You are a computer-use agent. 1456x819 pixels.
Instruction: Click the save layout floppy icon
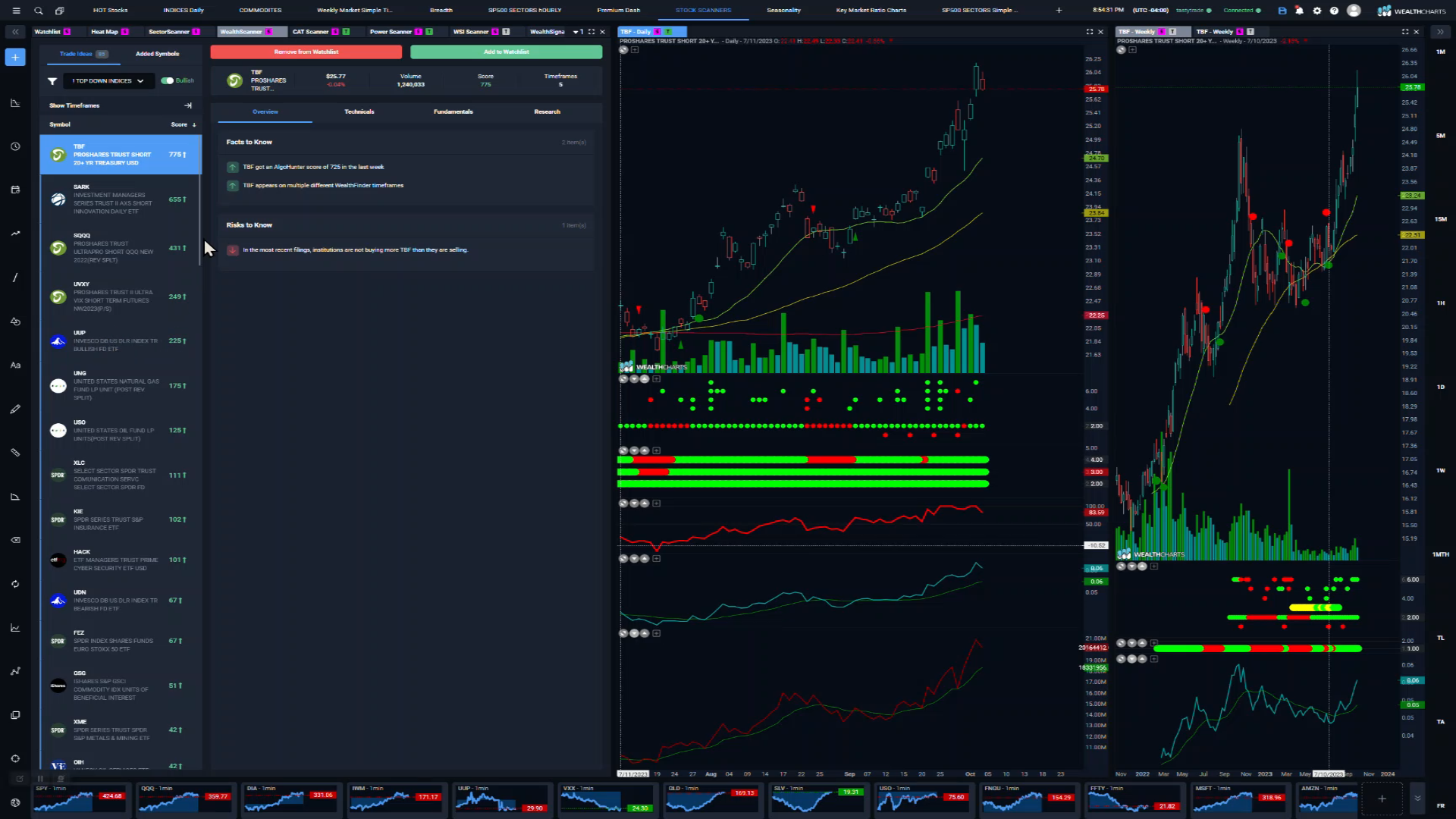[x=1282, y=11]
